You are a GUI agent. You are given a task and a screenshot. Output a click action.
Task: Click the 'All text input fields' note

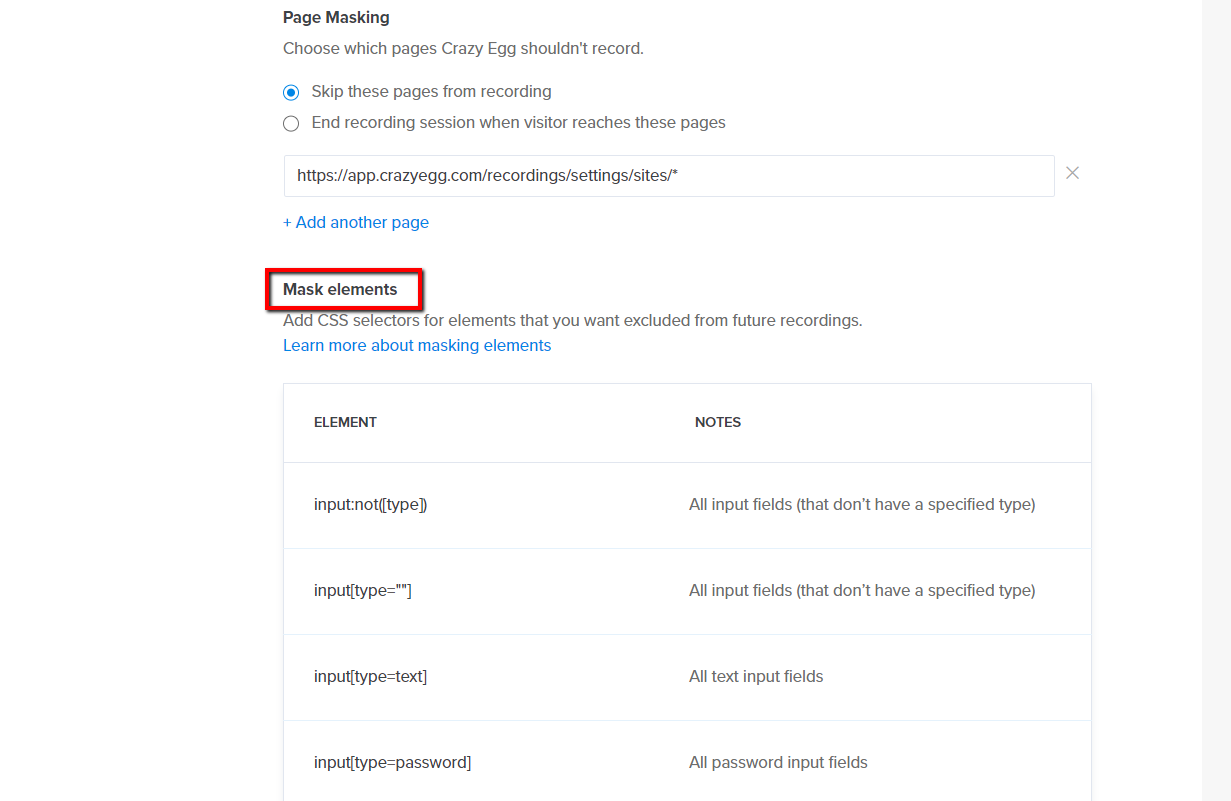point(756,676)
